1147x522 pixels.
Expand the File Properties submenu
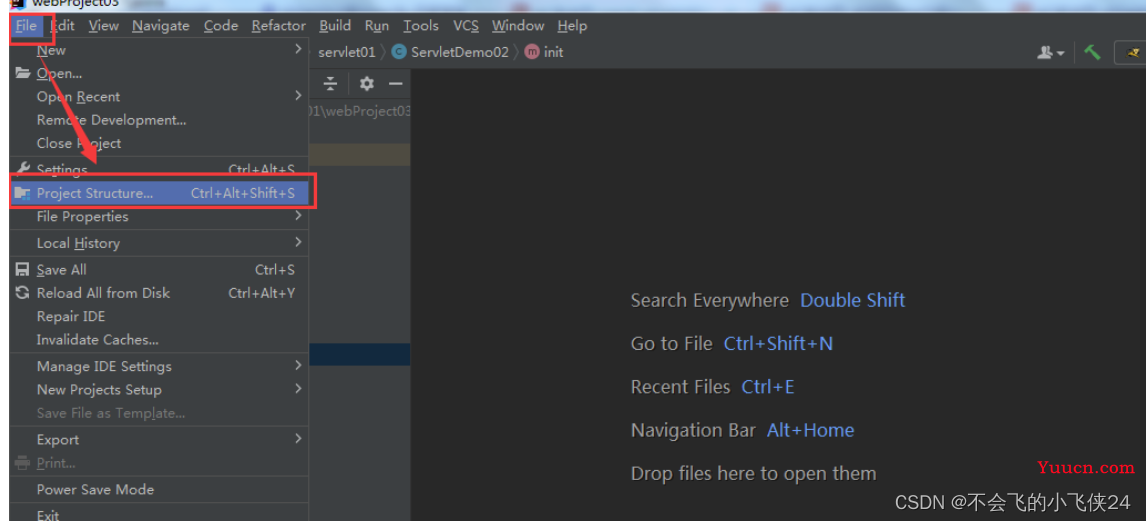click(159, 216)
